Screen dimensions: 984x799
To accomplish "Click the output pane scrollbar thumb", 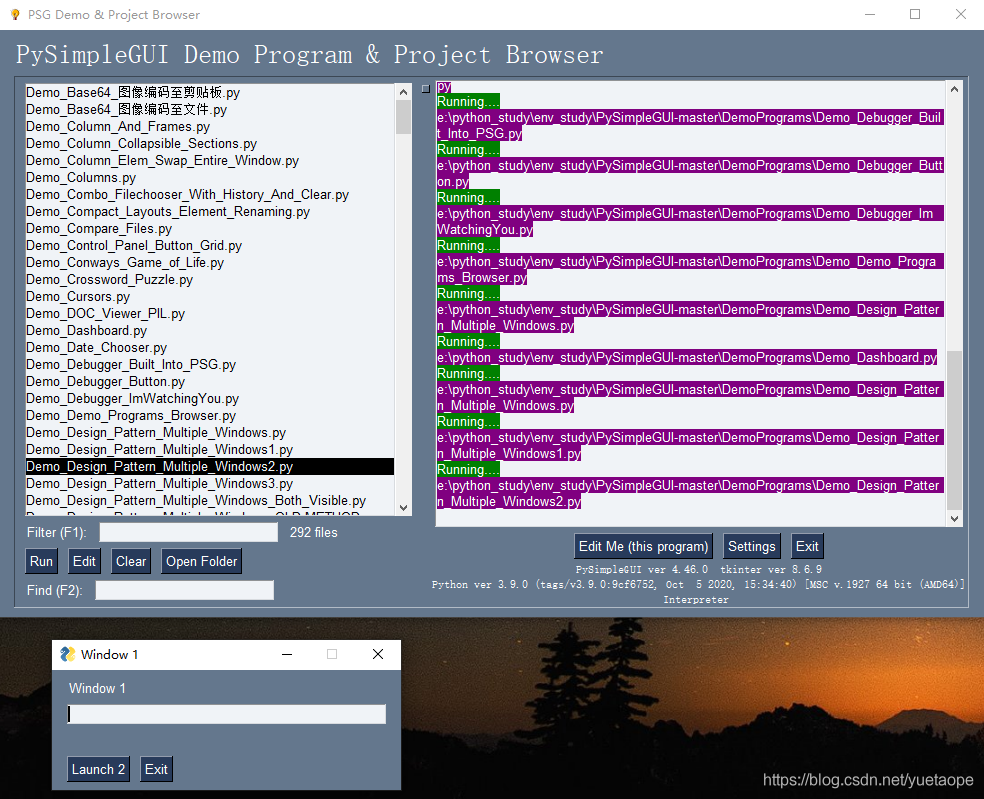I will coord(955,431).
